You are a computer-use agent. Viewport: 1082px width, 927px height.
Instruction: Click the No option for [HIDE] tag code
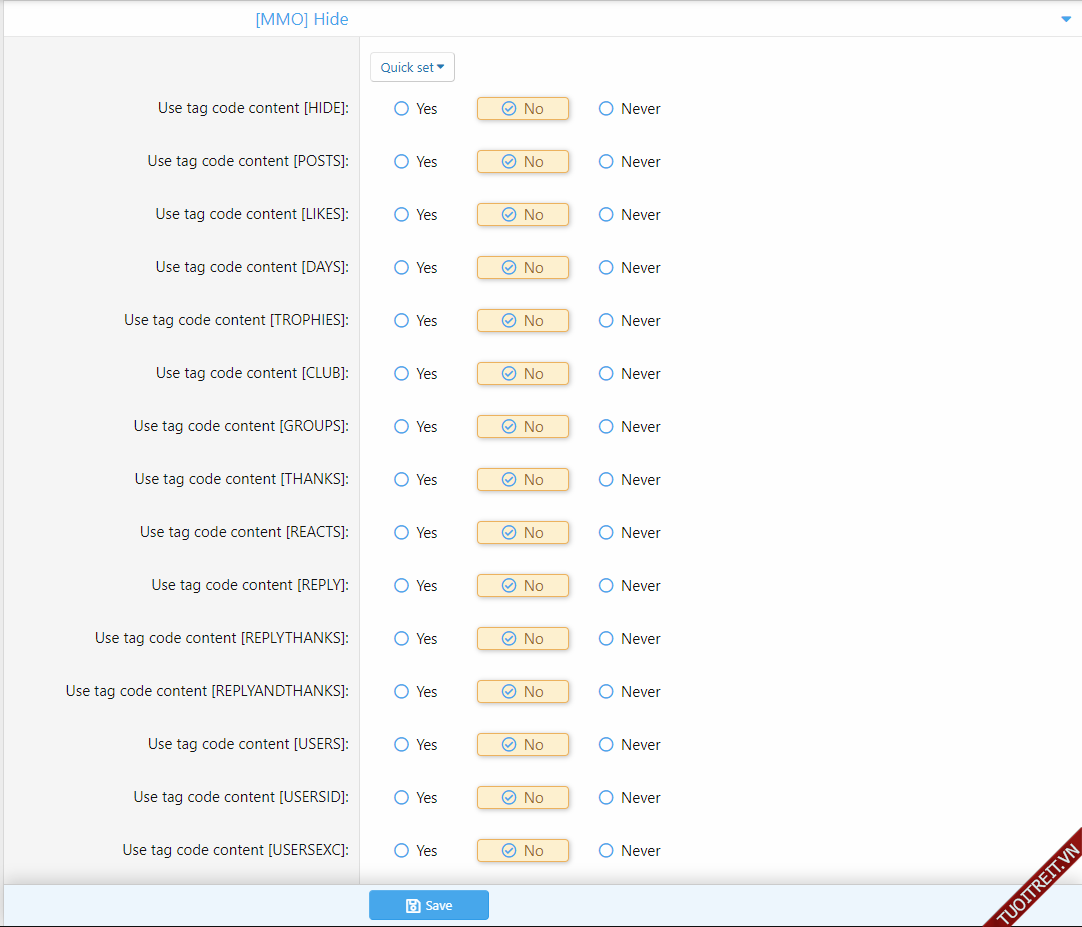[x=522, y=109]
